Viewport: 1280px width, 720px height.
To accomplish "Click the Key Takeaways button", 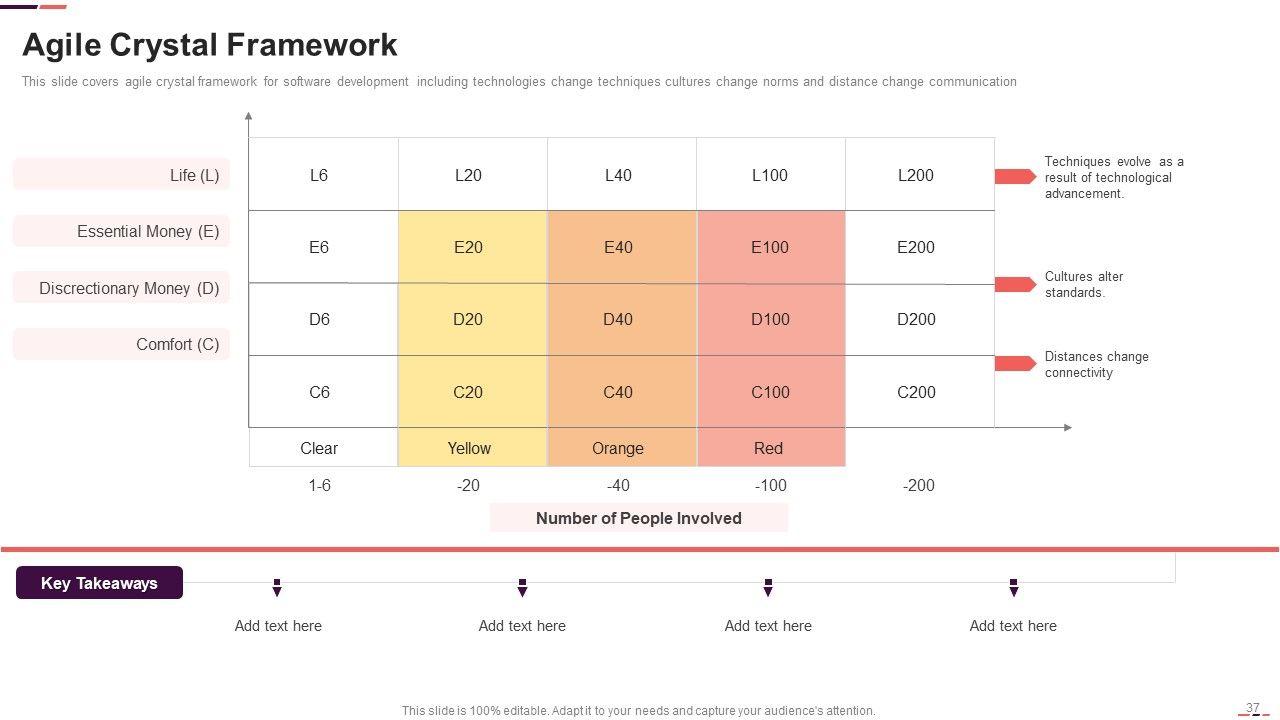I will click(99, 583).
